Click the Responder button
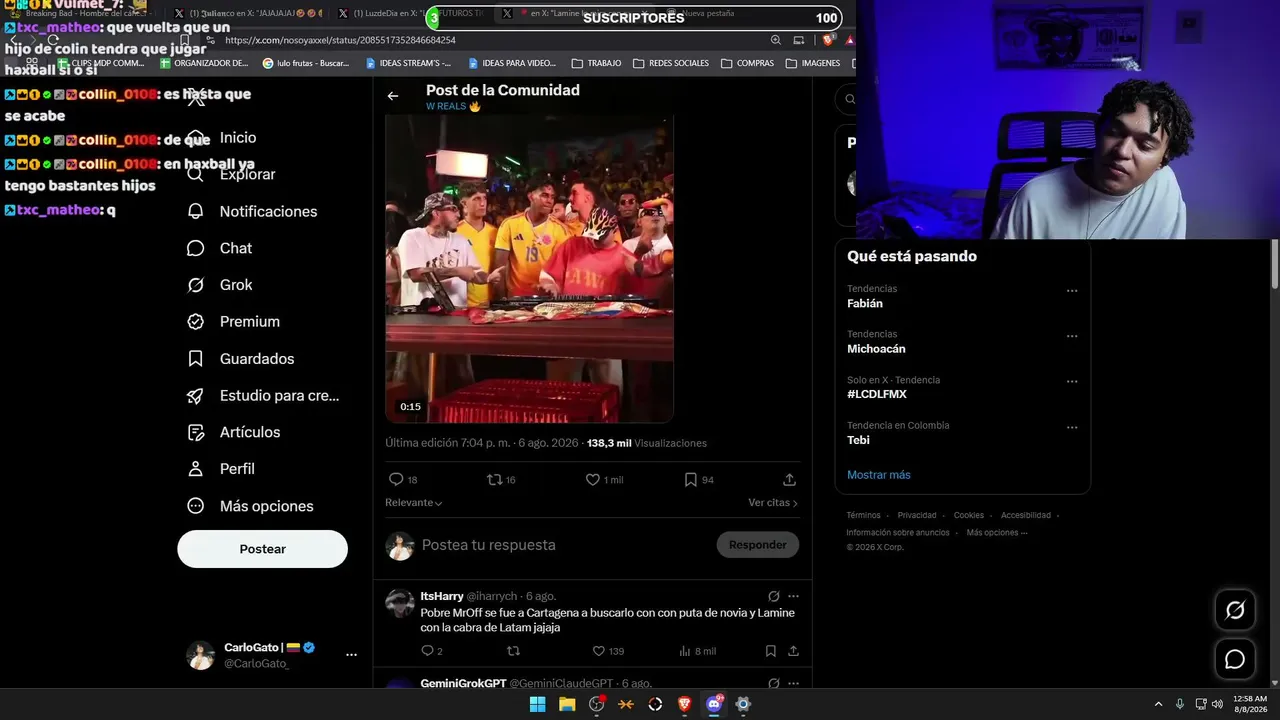 (757, 545)
